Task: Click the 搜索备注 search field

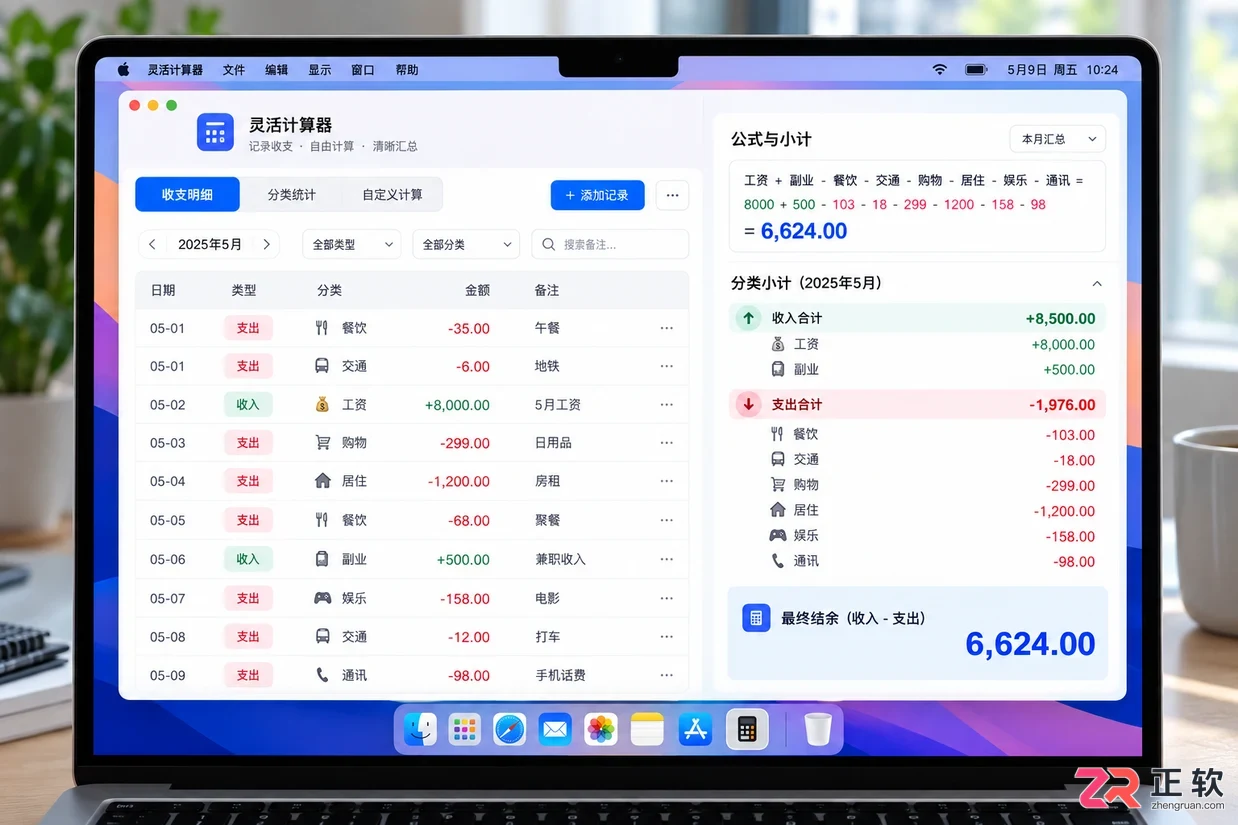Action: 610,244
